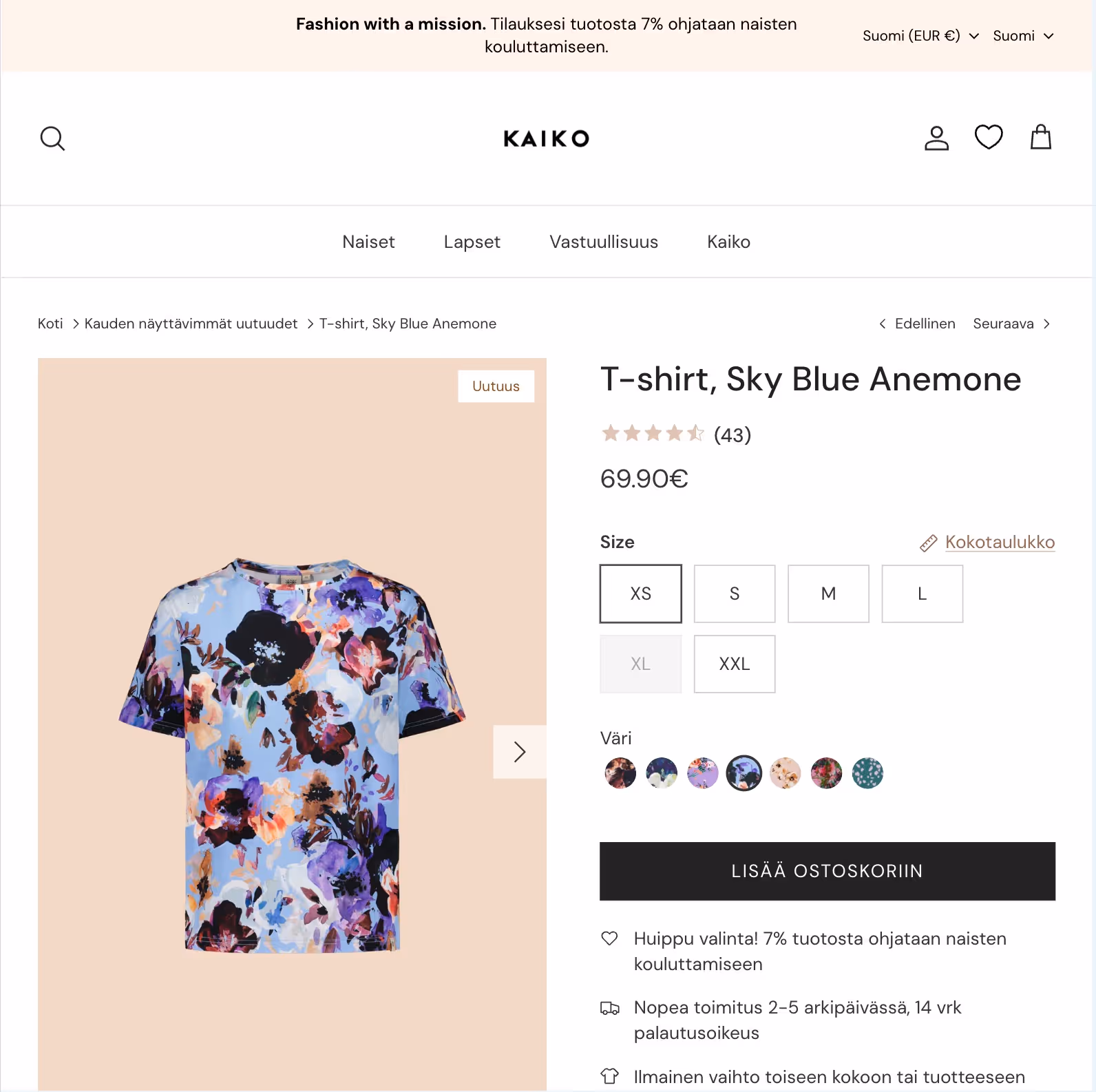Screen dimensions: 1096x1092
Task: Open the user account icon
Action: [936, 138]
